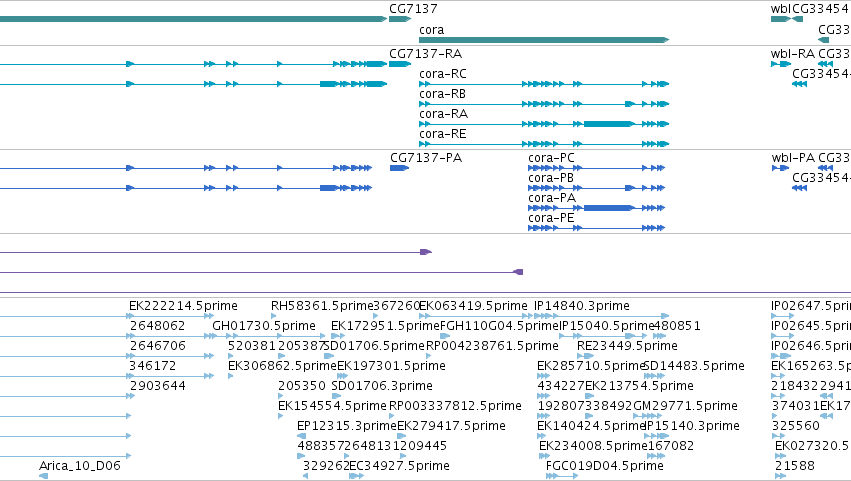Viewport: 851px width, 481px height.
Task: Select EST IP15040.5prime
Action: point(607,326)
